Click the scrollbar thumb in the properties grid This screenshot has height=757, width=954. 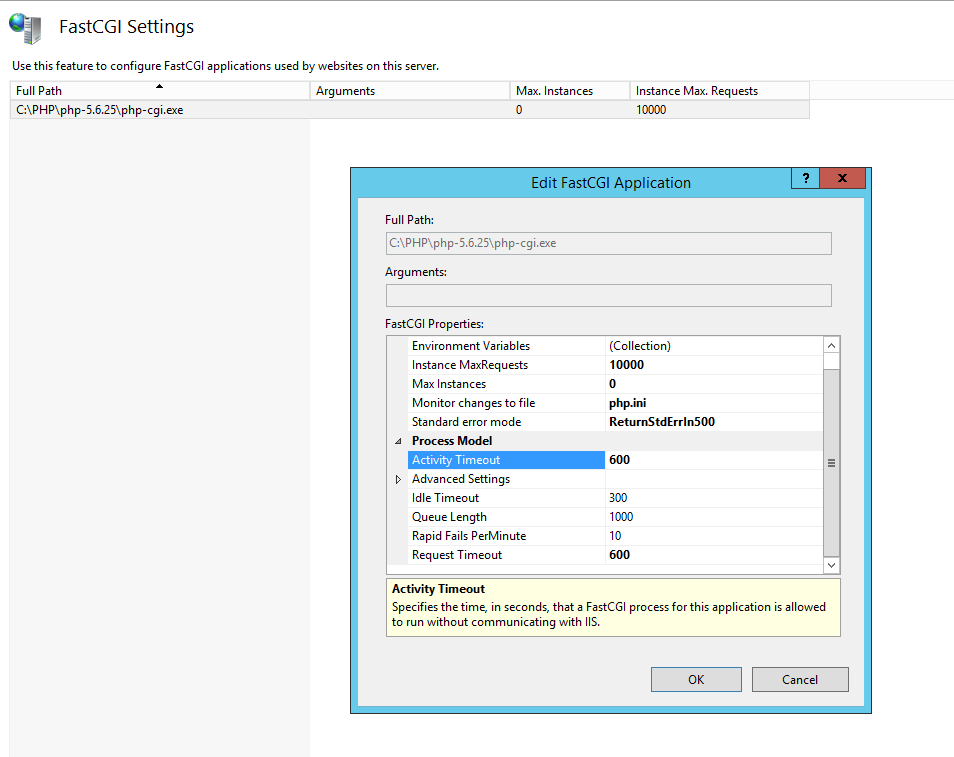click(x=831, y=463)
